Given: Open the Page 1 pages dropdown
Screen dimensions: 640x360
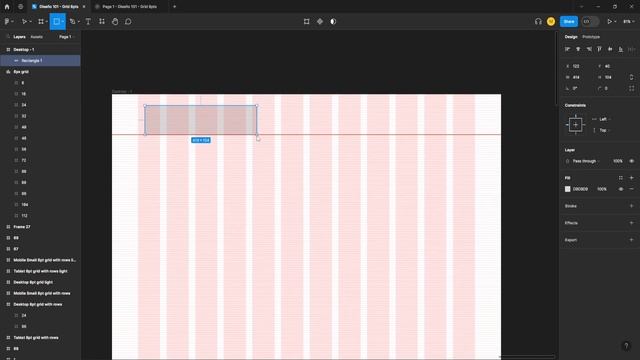Looking at the screenshot, I should (67, 37).
